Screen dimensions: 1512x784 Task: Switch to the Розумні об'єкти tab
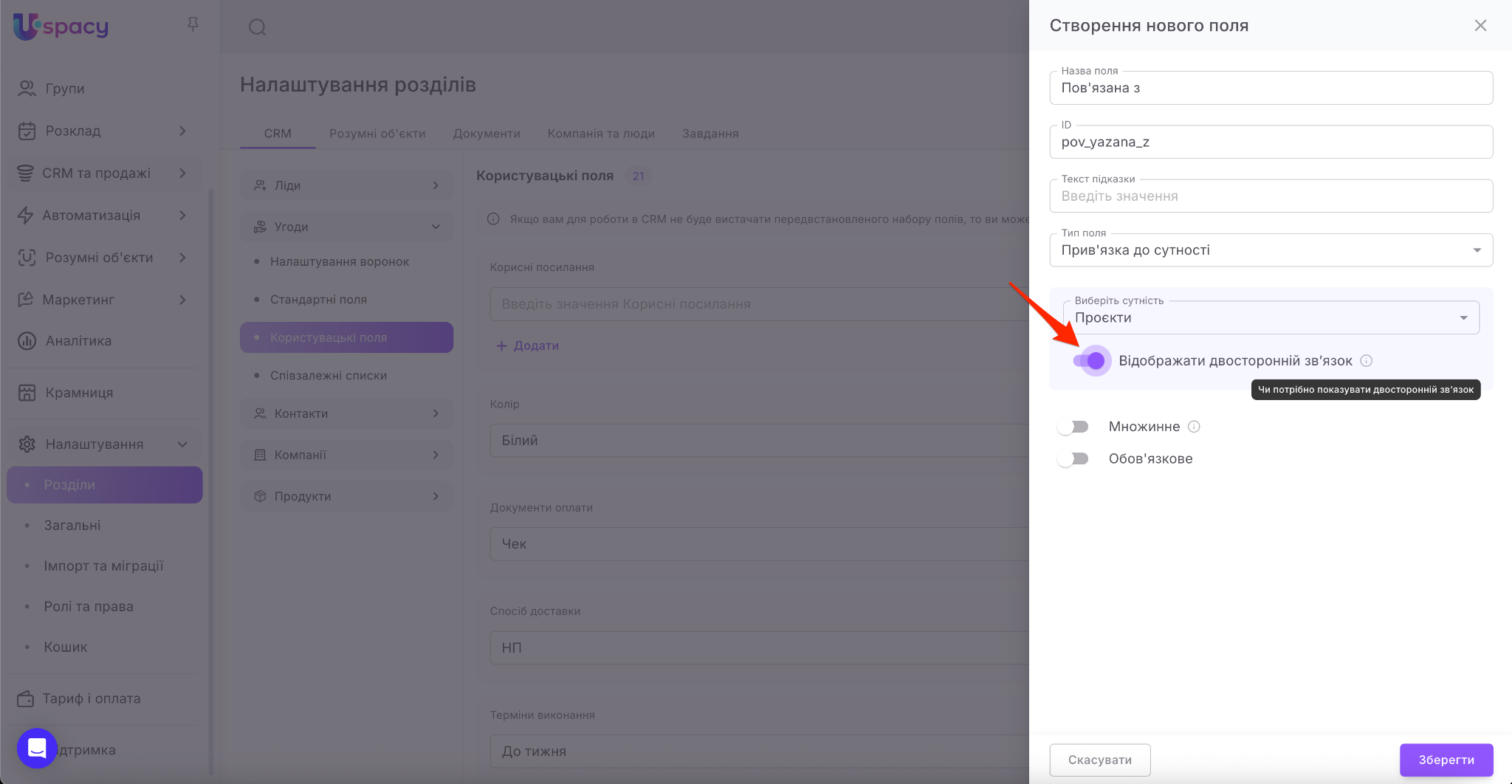pos(377,134)
